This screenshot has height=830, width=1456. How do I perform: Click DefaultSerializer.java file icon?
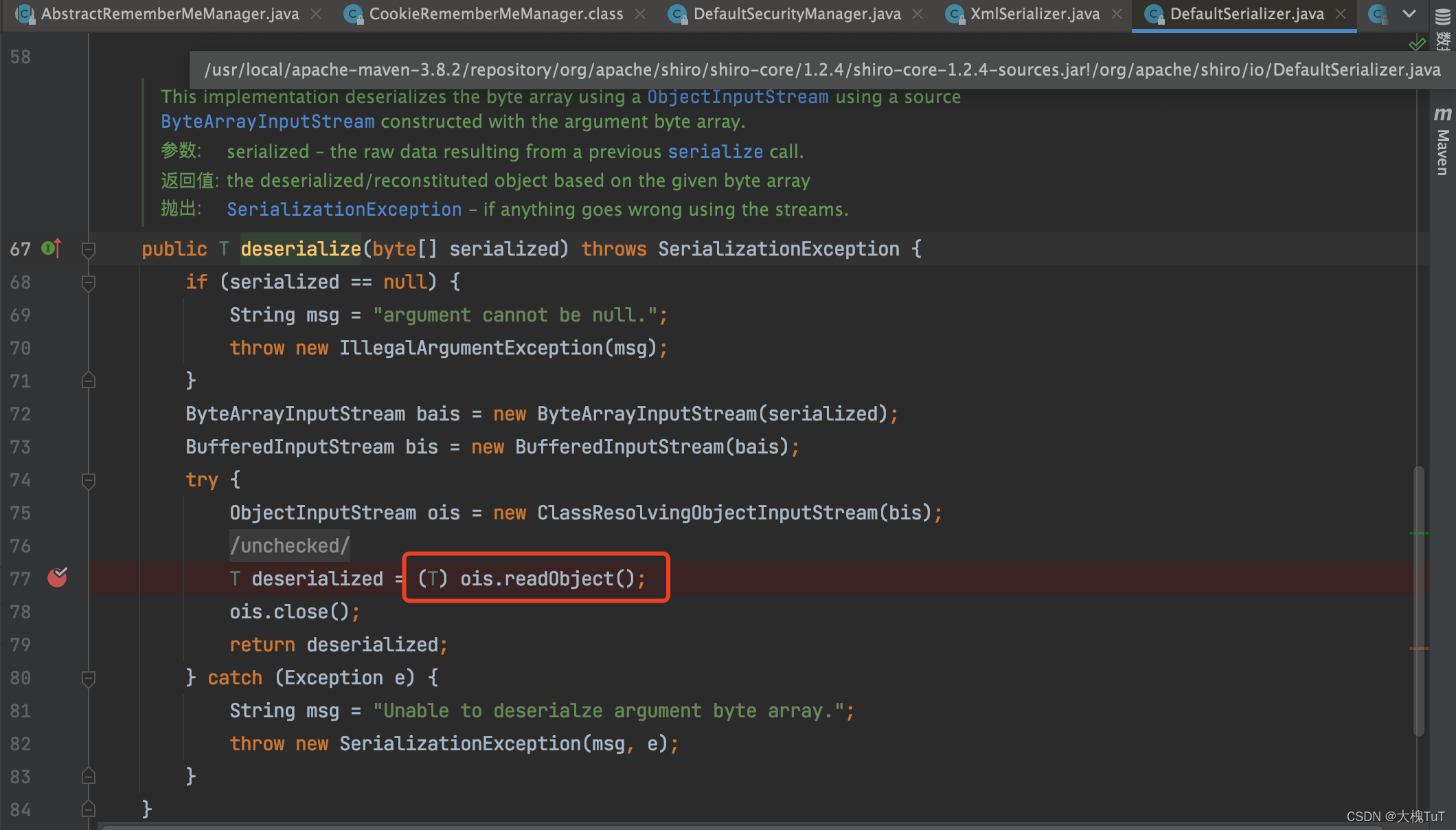1154,14
